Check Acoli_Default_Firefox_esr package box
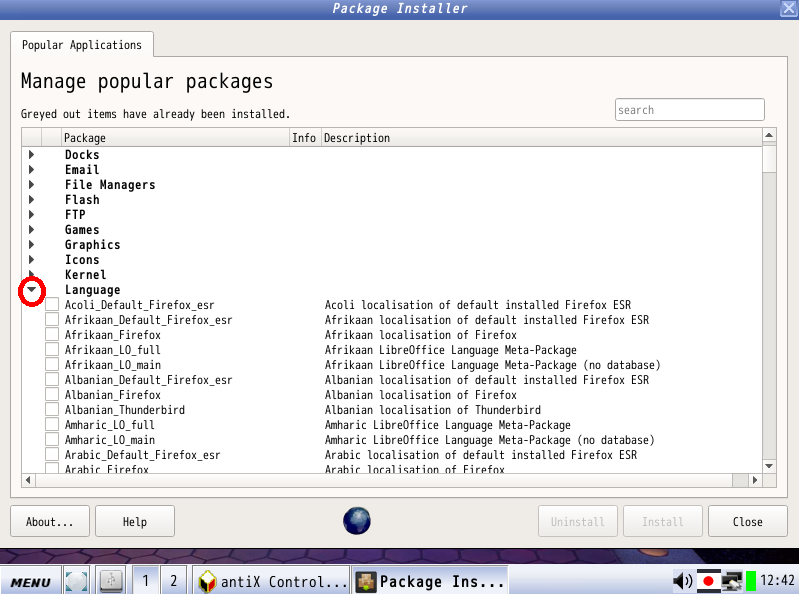This screenshot has width=799, height=594. pyautogui.click(x=52, y=305)
